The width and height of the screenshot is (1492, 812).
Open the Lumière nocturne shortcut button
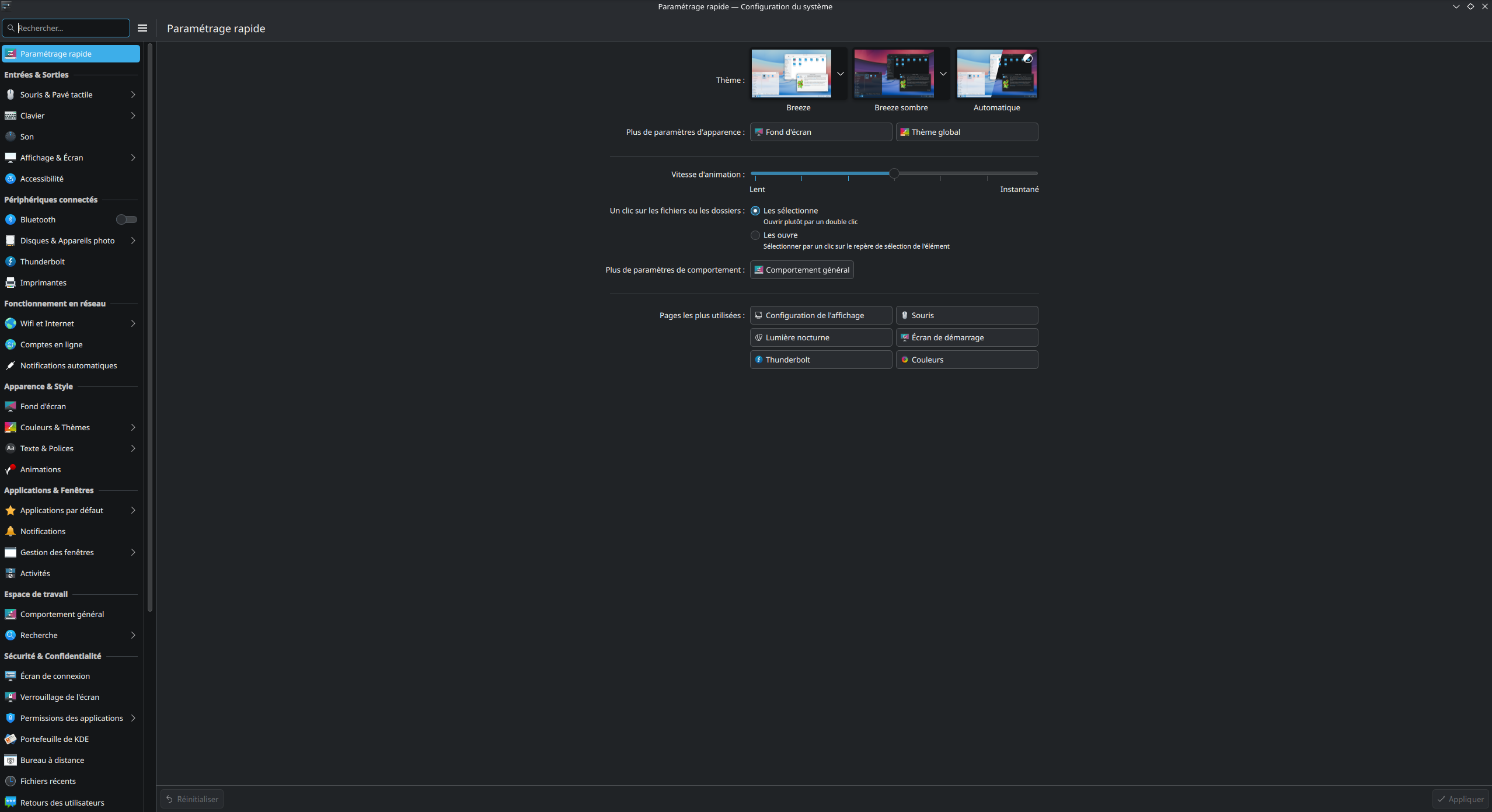coord(821,337)
